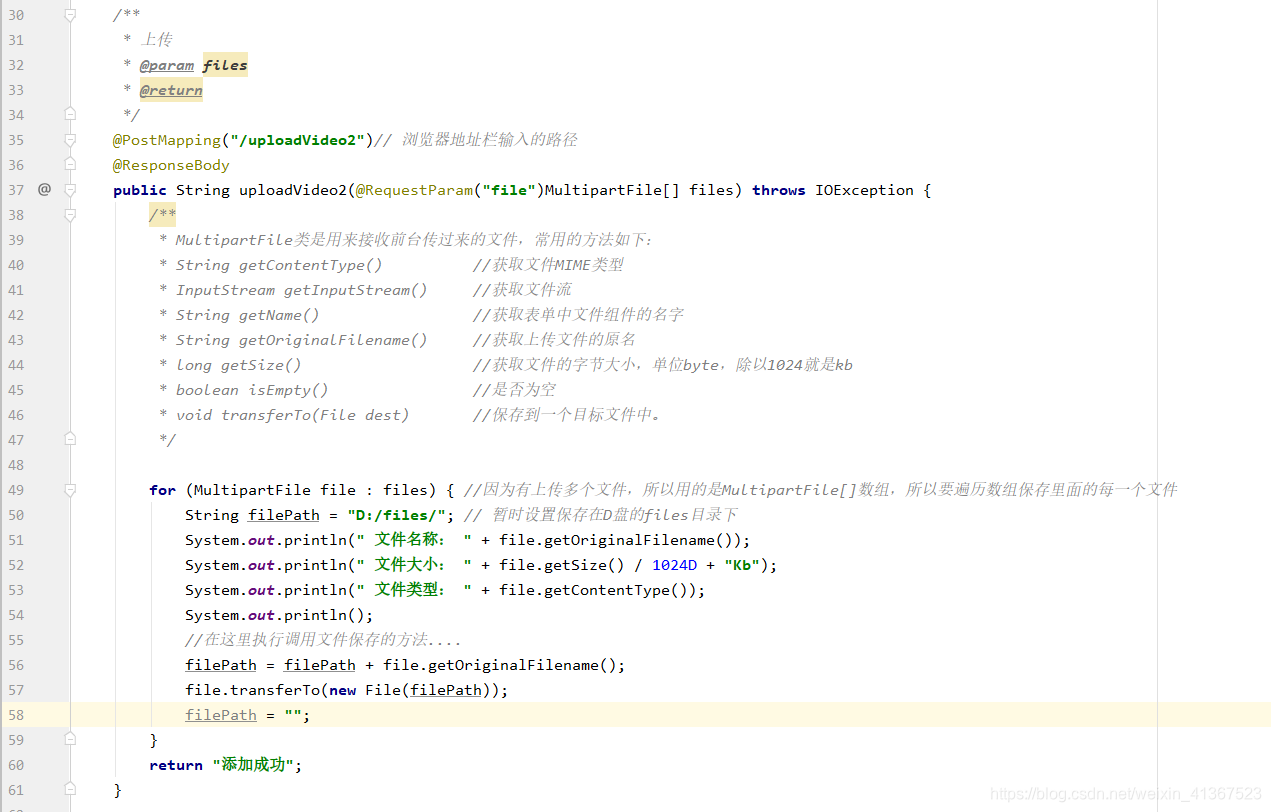Click the fold-end marker icon beside line 61
Viewport: 1271px width, 812px height.
69,789
